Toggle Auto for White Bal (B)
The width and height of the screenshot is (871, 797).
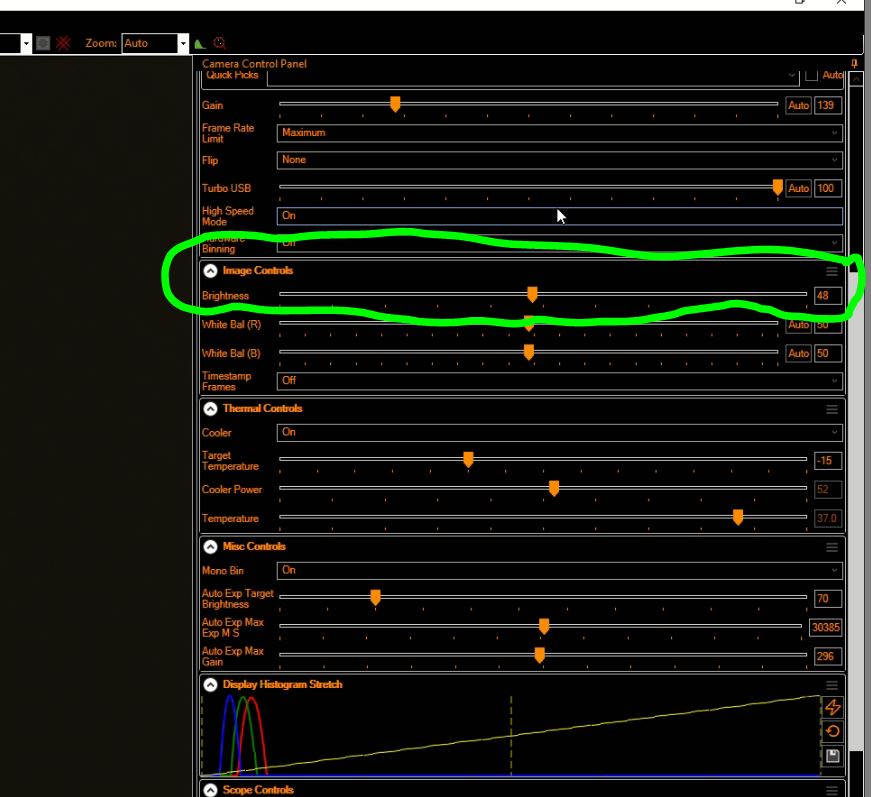[x=798, y=353]
